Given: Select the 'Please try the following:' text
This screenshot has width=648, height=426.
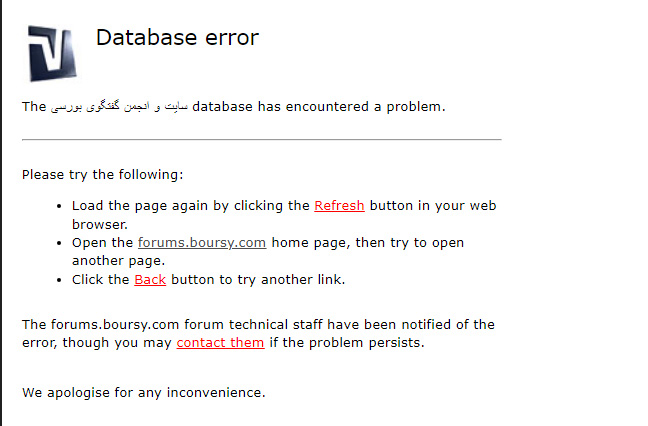Looking at the screenshot, I should tap(102, 174).
